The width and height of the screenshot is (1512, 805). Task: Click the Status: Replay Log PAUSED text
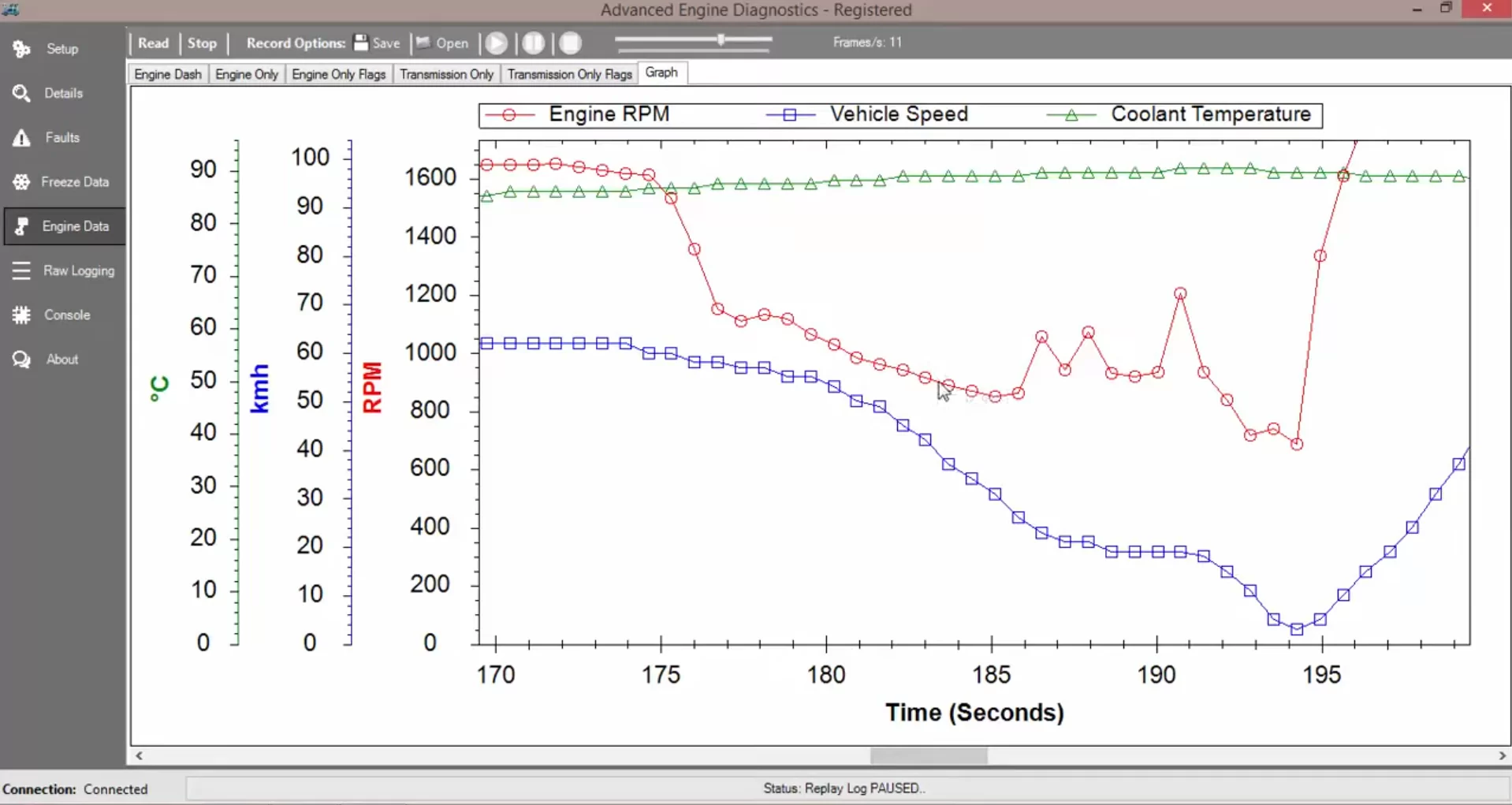click(x=844, y=788)
